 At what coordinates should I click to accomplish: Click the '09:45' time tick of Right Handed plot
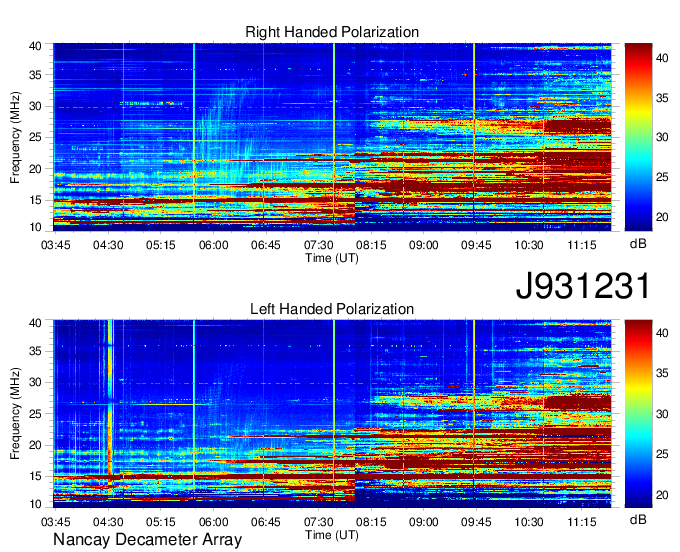coord(476,245)
